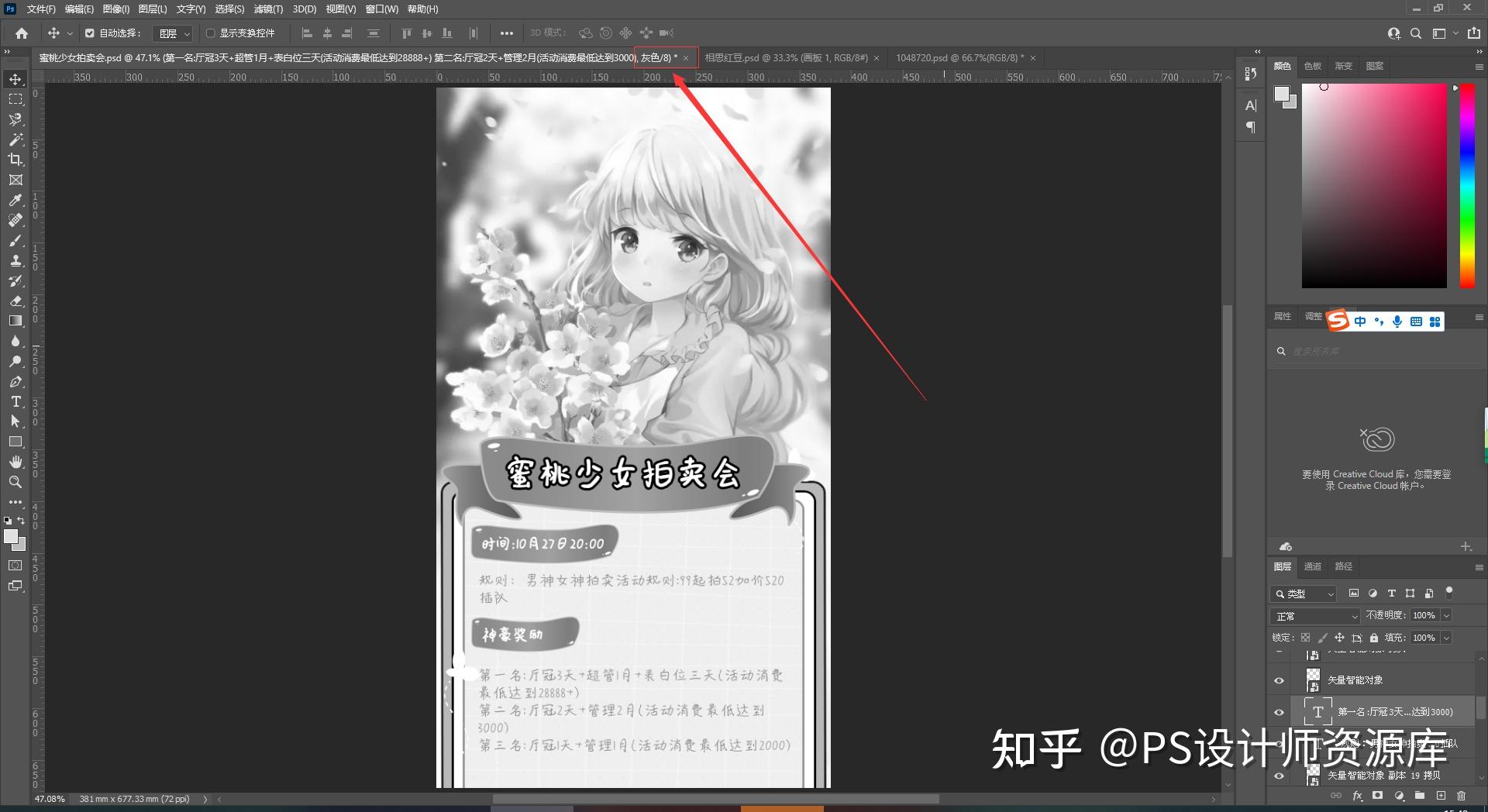Create a new layer with plus icon

1441,795
